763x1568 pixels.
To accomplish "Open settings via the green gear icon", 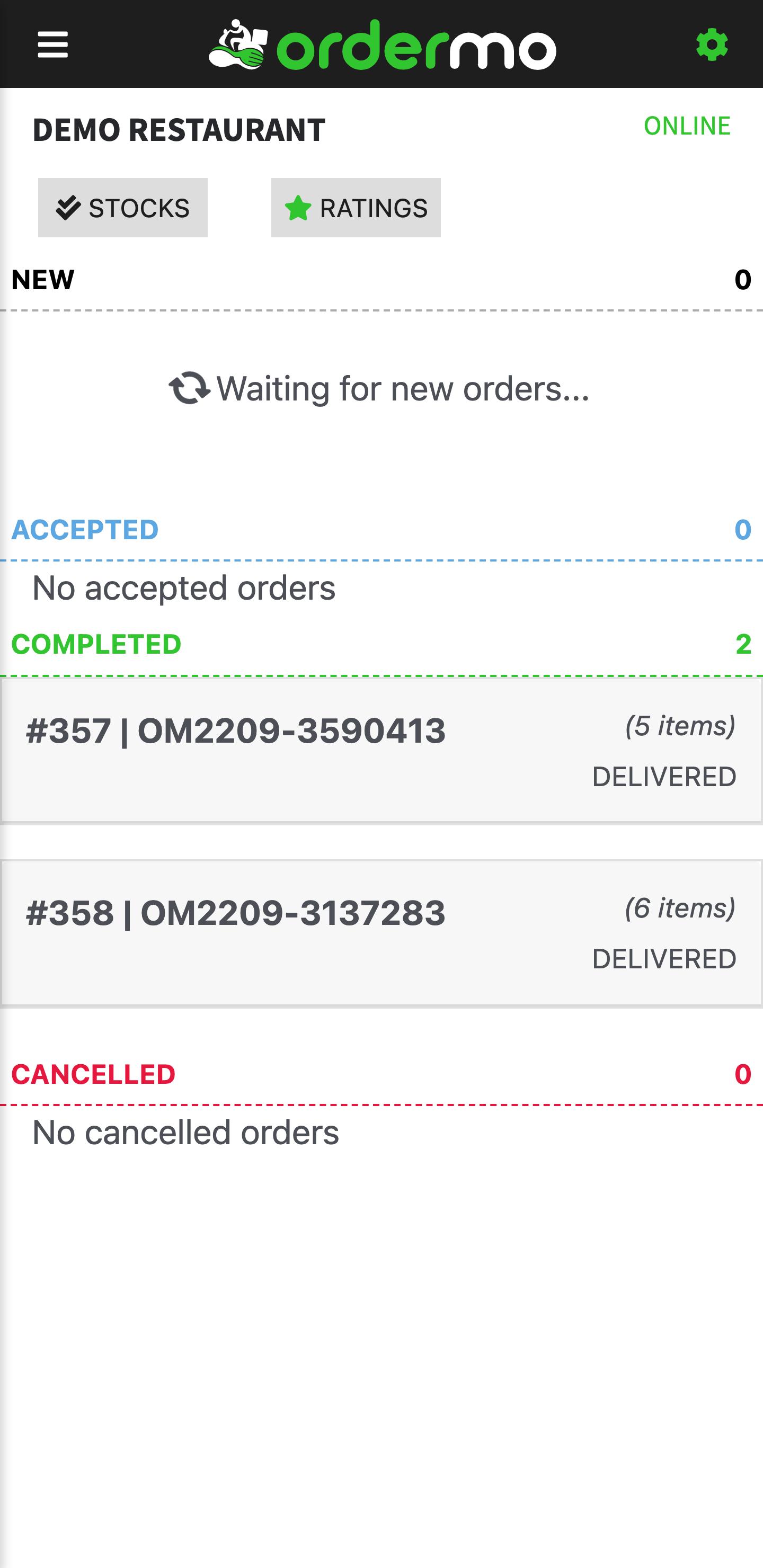I will [x=712, y=45].
